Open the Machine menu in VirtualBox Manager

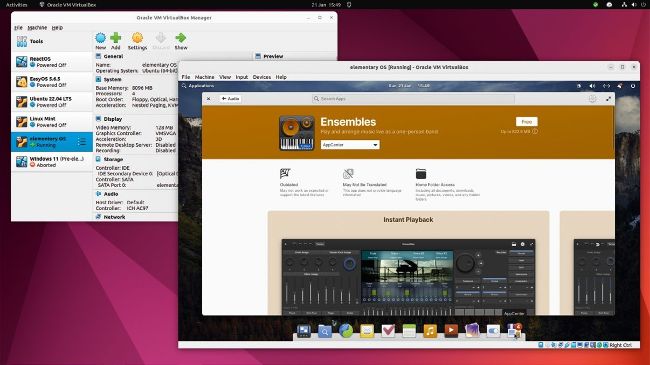click(x=37, y=28)
